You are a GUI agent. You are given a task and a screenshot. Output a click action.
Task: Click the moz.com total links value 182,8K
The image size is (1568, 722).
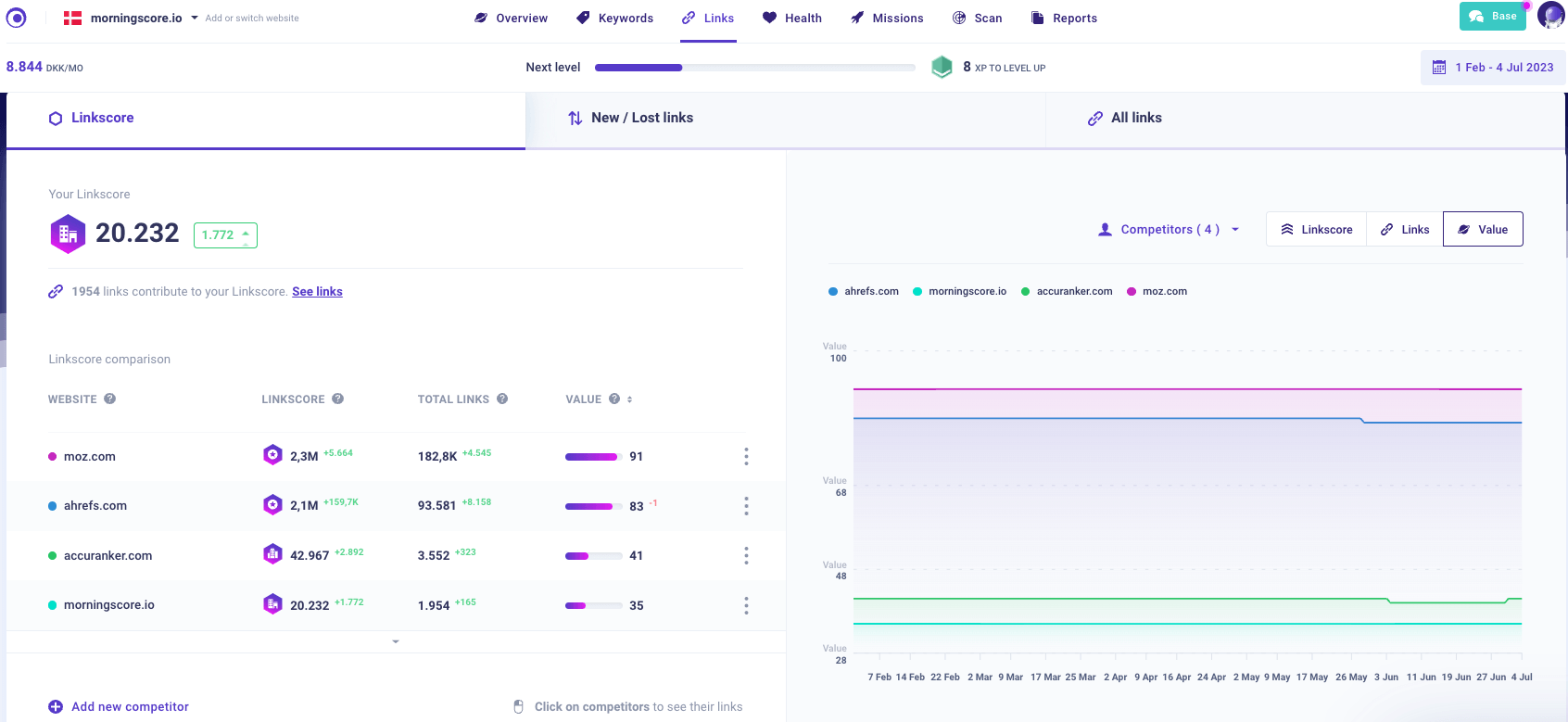(437, 456)
